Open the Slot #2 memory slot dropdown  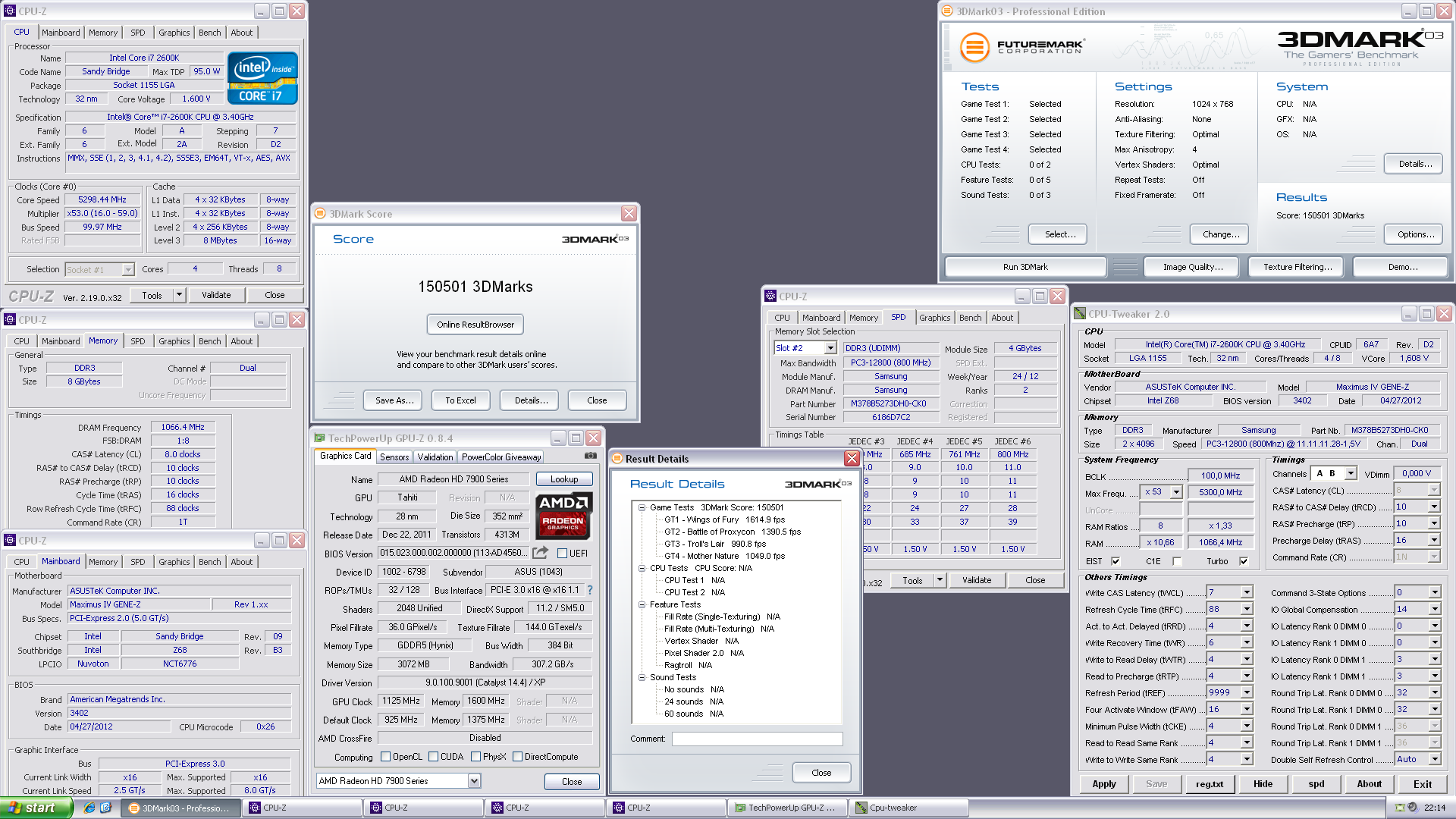pyautogui.click(x=830, y=348)
